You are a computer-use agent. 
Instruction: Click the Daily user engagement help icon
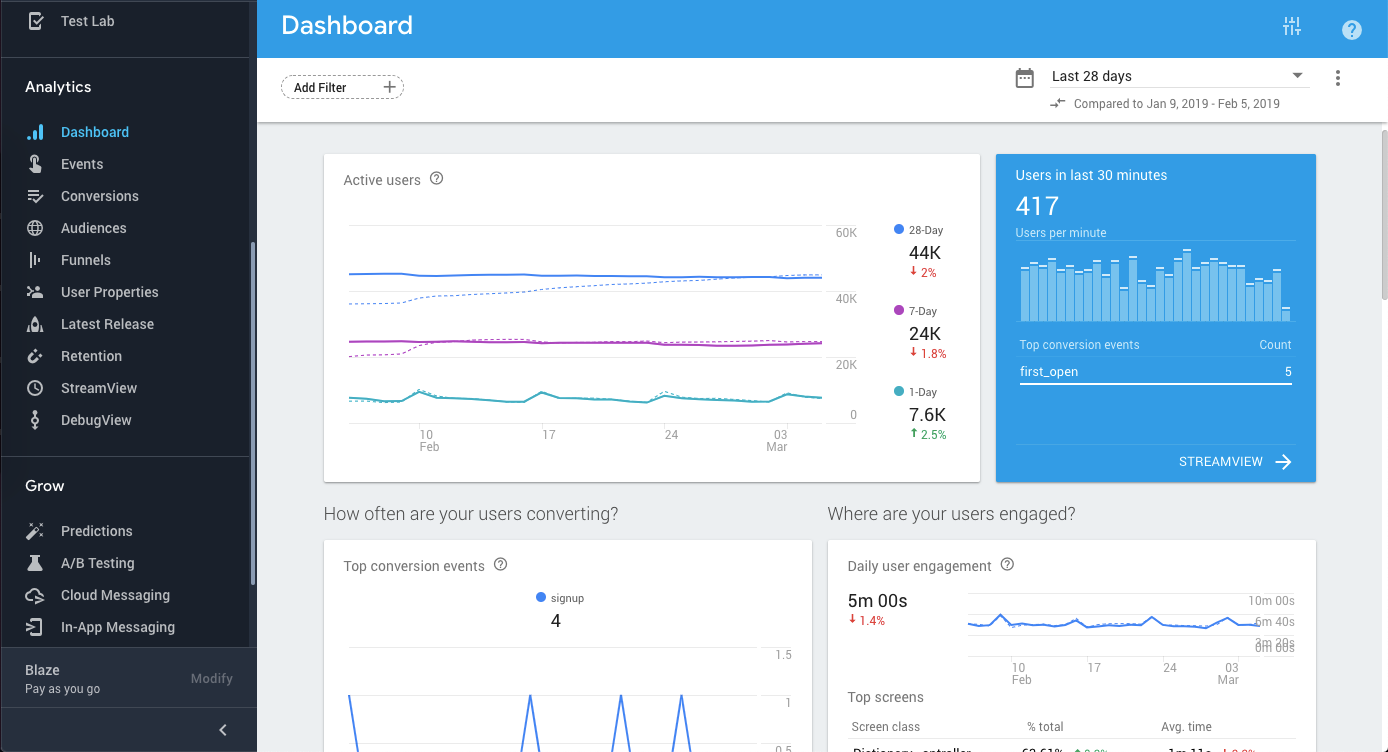point(1007,565)
